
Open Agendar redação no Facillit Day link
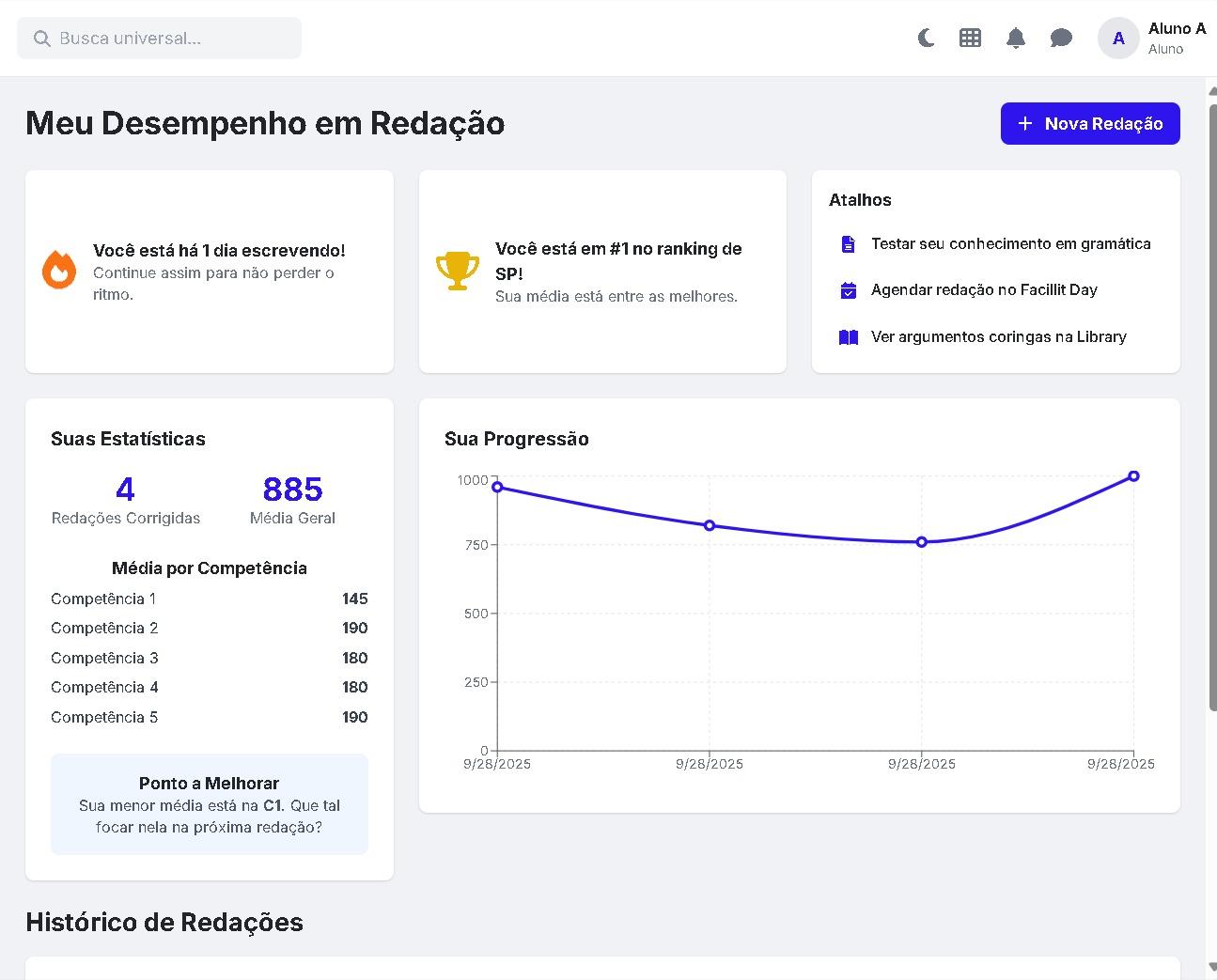pyautogui.click(x=984, y=290)
